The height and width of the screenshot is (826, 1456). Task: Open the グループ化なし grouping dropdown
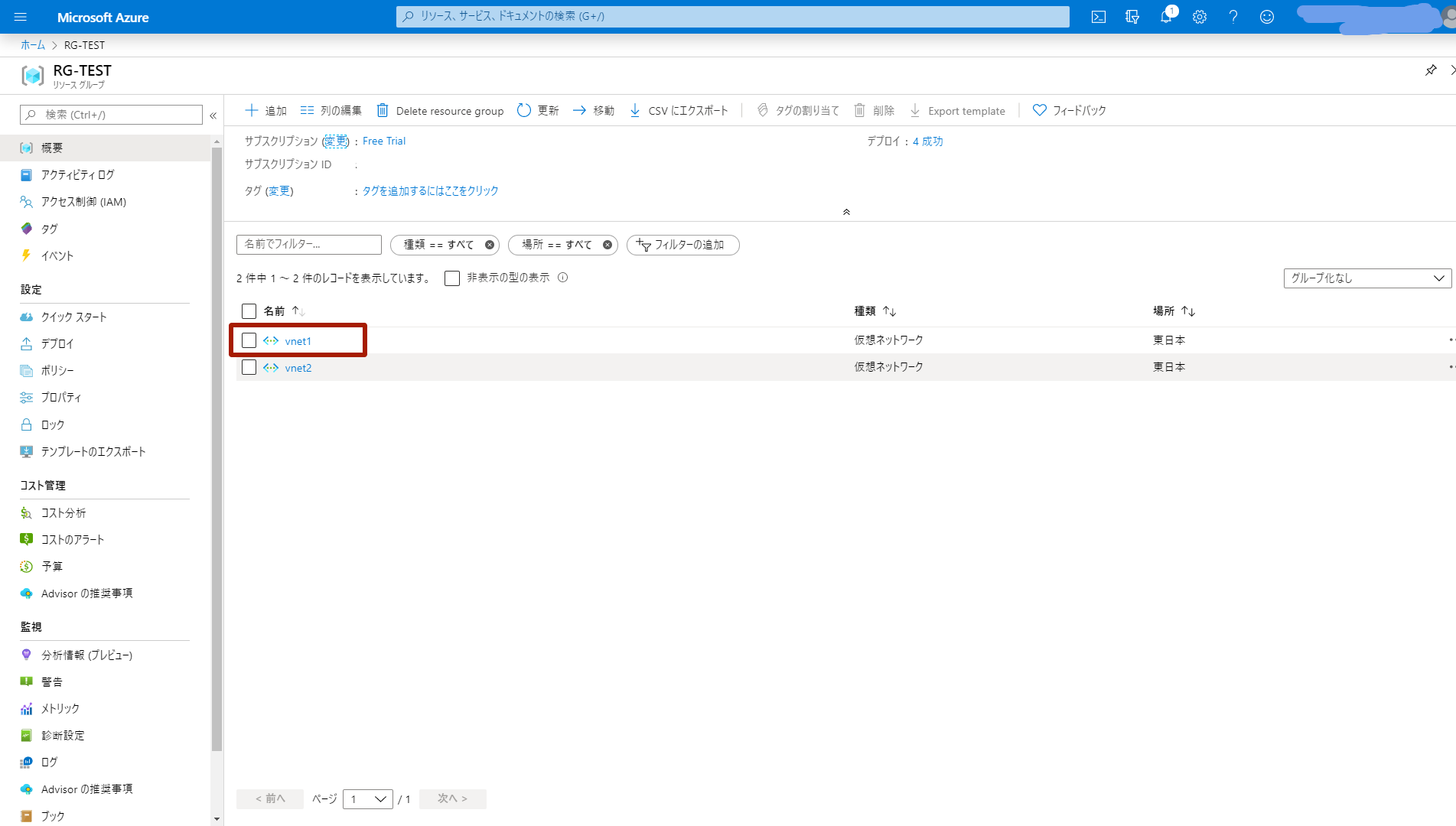[1366, 278]
